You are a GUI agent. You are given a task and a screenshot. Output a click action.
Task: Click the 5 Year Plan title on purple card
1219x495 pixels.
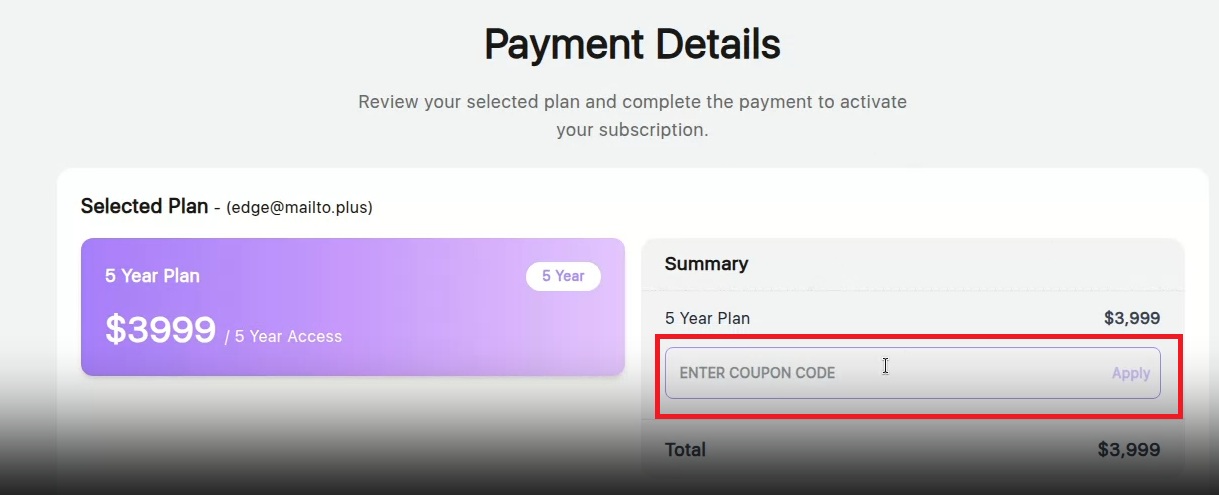152,276
